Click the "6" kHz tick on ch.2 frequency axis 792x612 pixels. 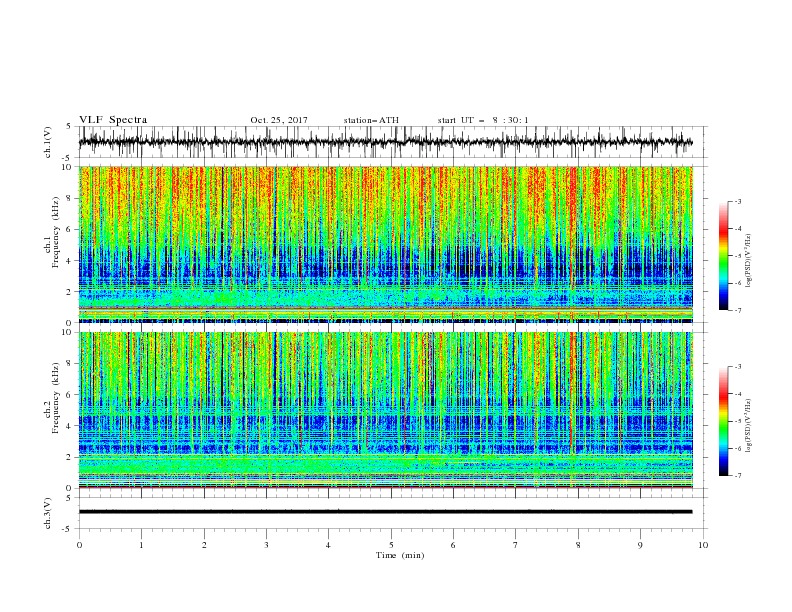pos(70,395)
